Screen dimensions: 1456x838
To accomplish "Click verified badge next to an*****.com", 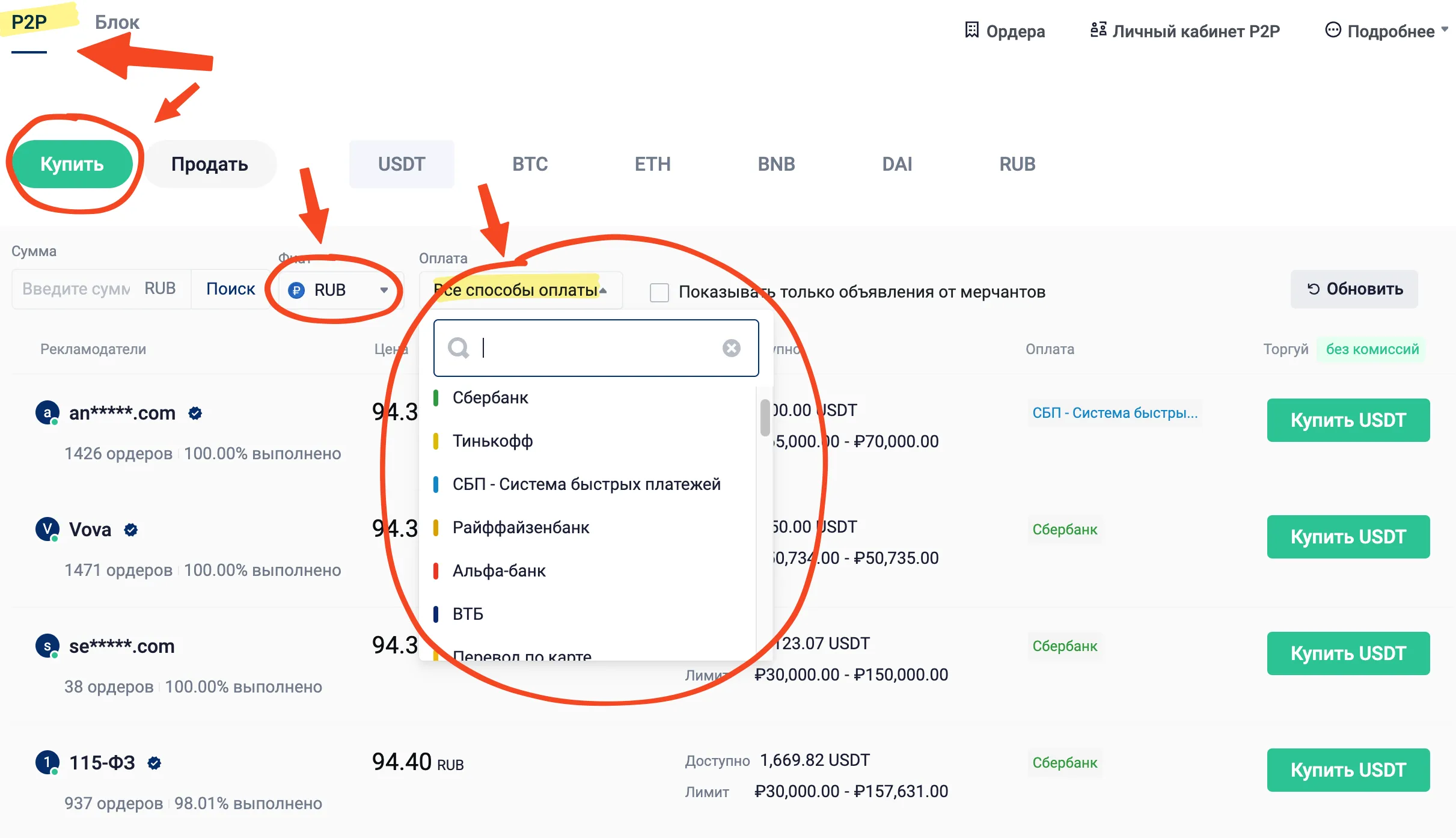I will (x=195, y=413).
